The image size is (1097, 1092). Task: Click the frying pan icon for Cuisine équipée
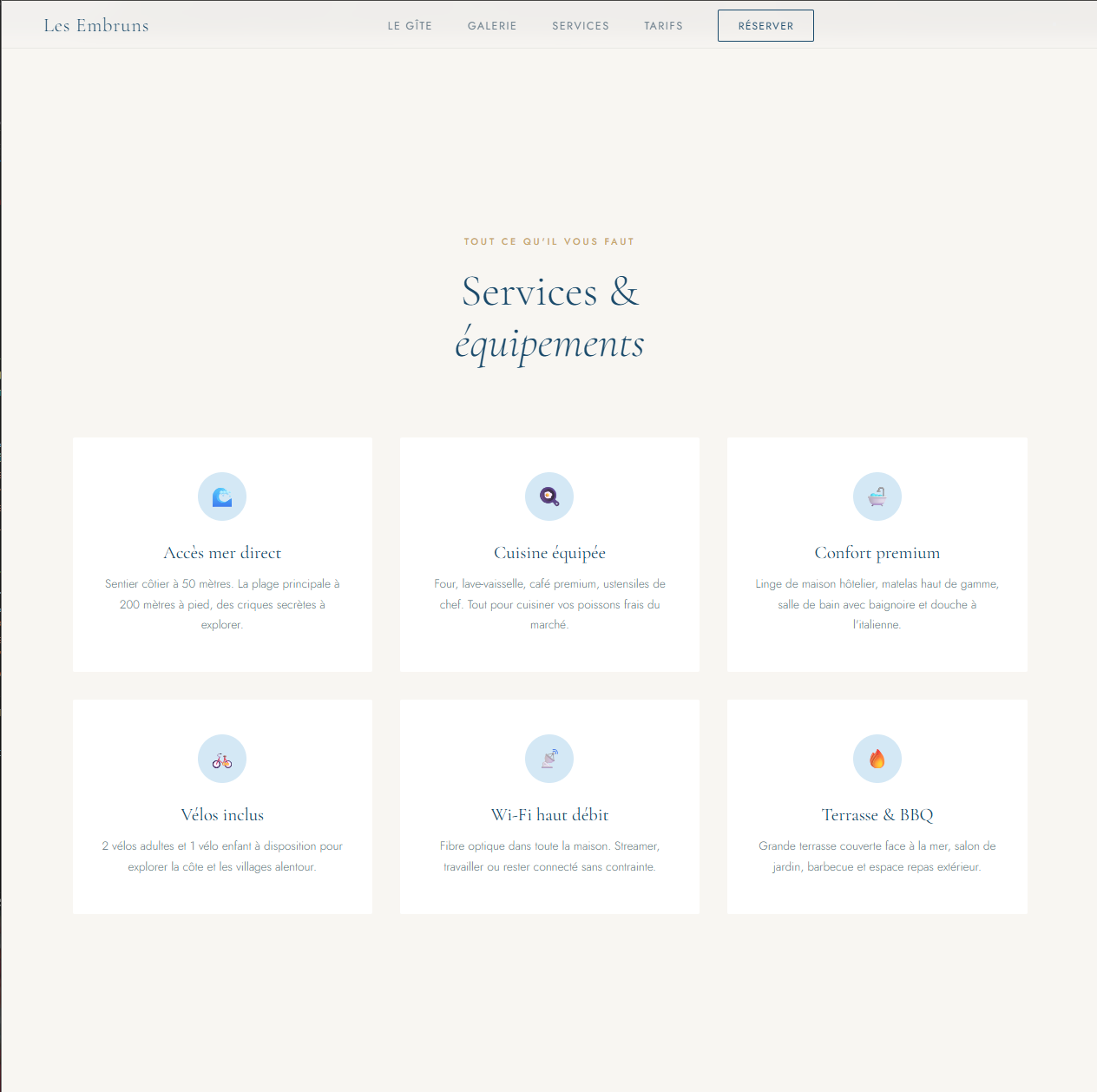click(549, 497)
